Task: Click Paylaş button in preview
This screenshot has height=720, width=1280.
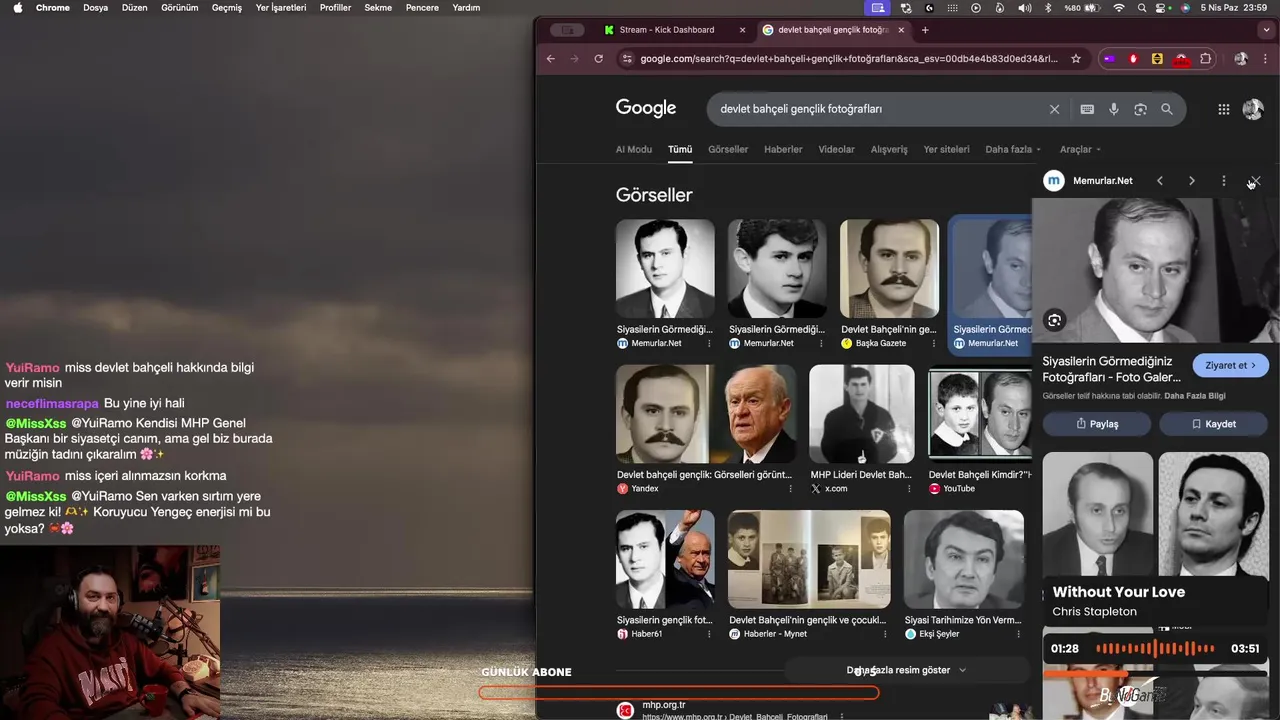Action: coord(1097,424)
